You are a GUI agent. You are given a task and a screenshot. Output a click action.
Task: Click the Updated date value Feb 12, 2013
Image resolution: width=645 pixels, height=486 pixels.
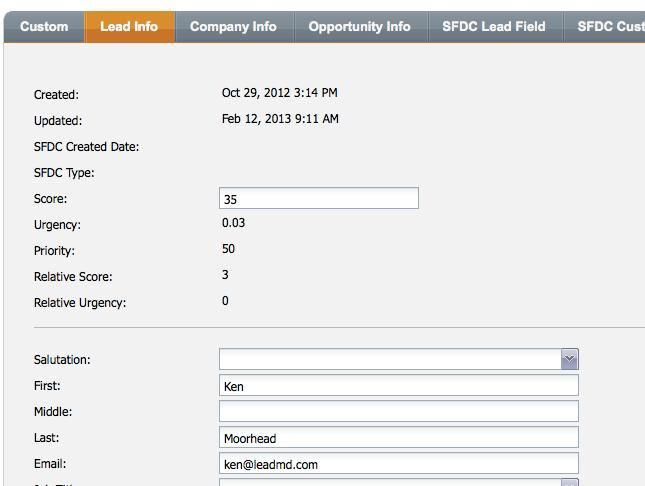click(280, 119)
